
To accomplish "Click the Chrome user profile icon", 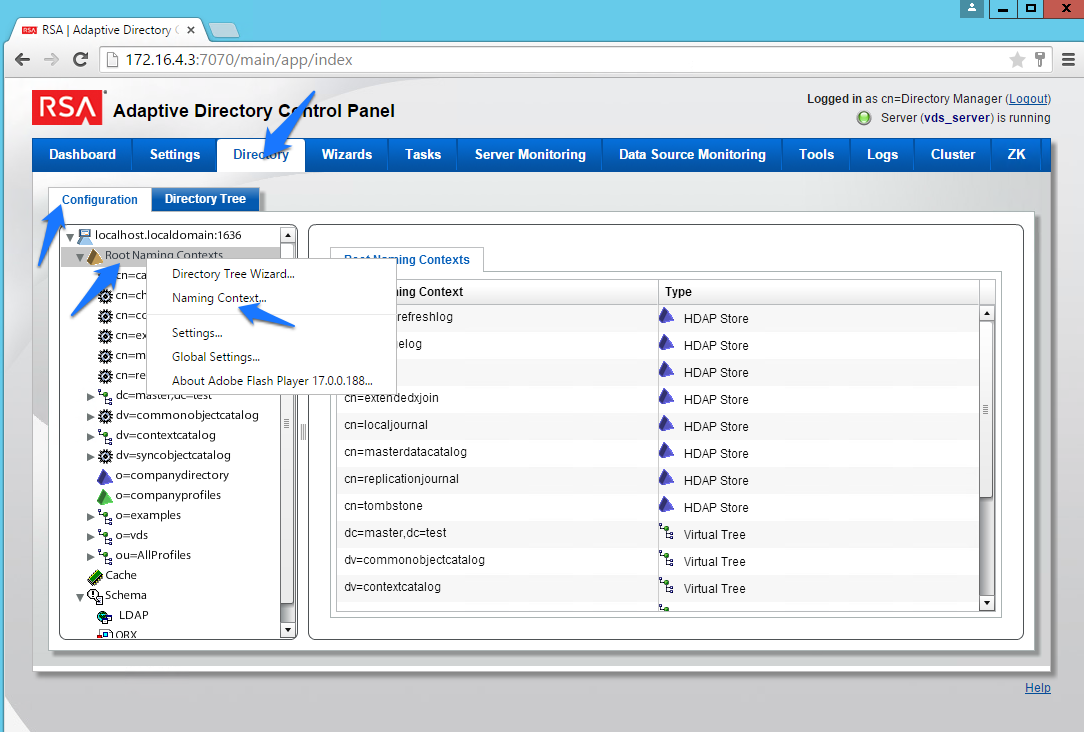I will tap(971, 8).
